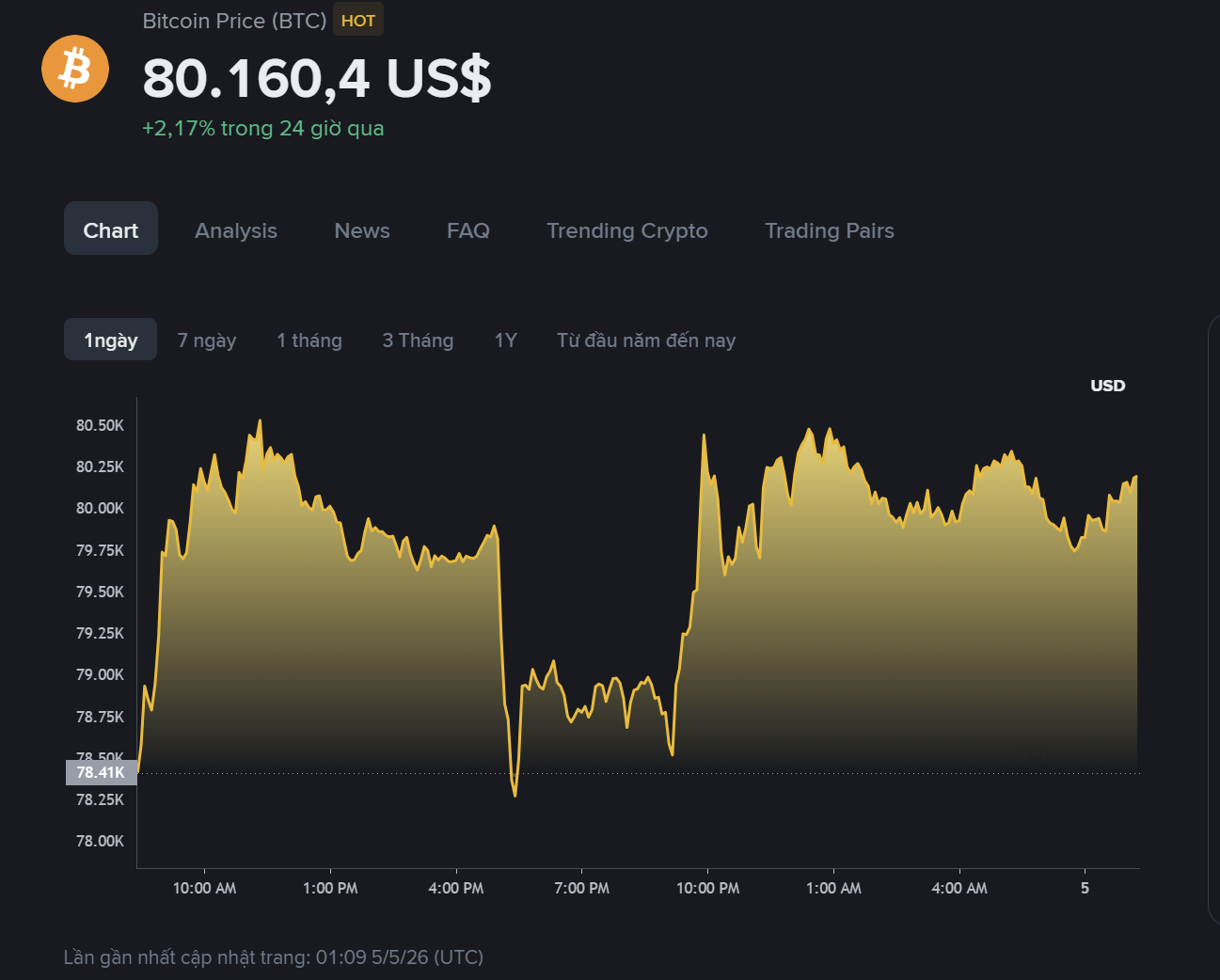
Task: Click the 78.41K price marker label
Action: [101, 772]
